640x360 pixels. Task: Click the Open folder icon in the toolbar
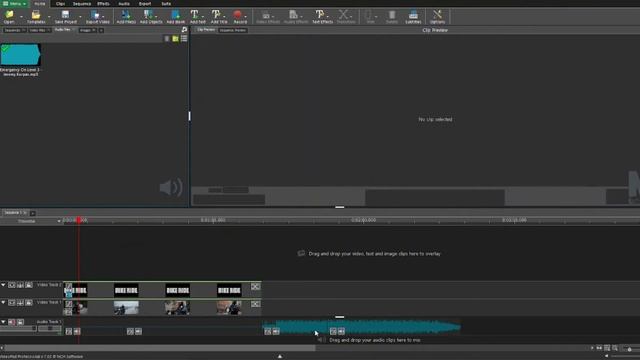(x=9, y=15)
